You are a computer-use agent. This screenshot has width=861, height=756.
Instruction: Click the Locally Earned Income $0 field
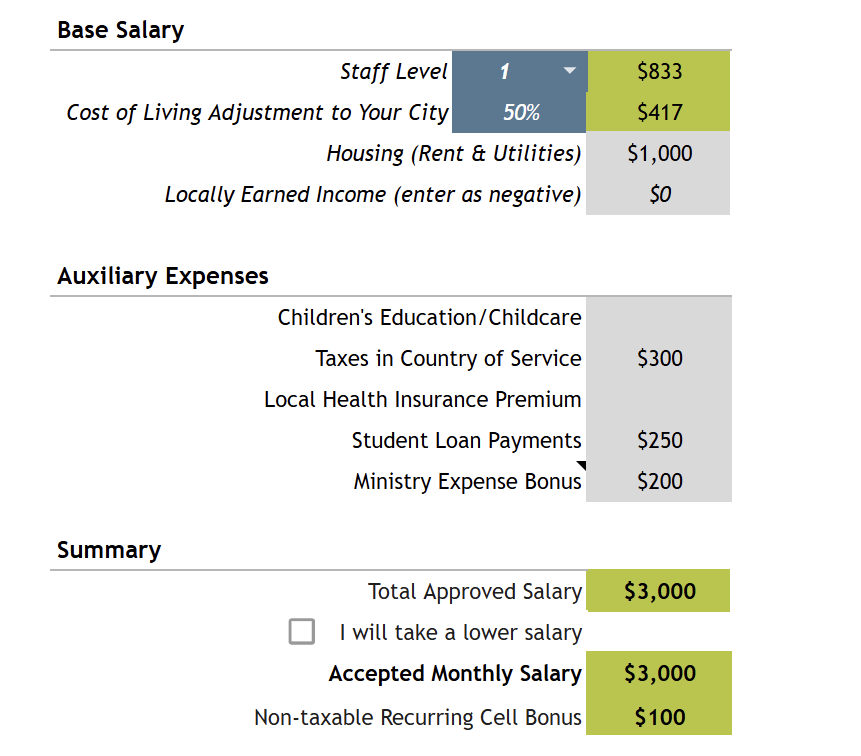(659, 194)
